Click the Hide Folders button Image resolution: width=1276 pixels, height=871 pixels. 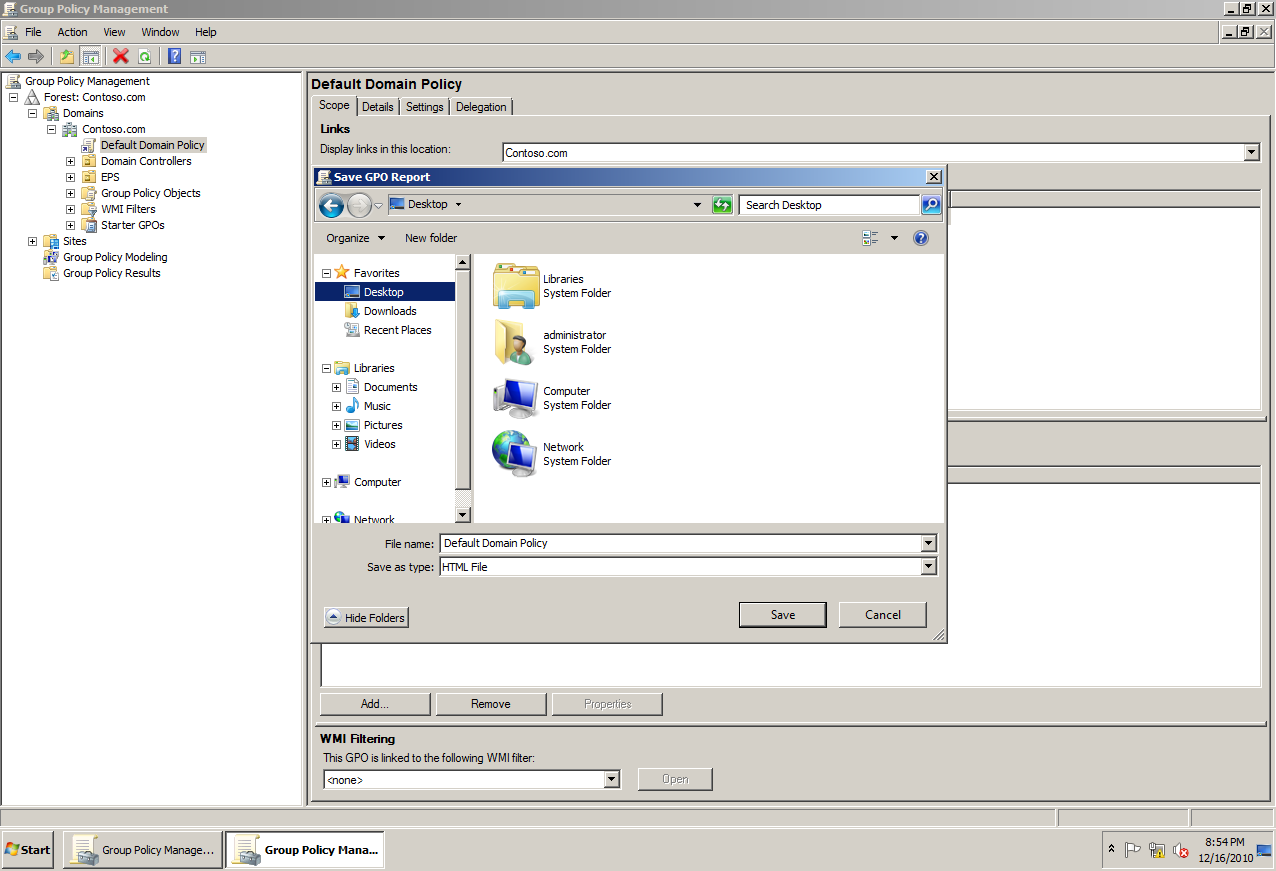tap(366, 617)
